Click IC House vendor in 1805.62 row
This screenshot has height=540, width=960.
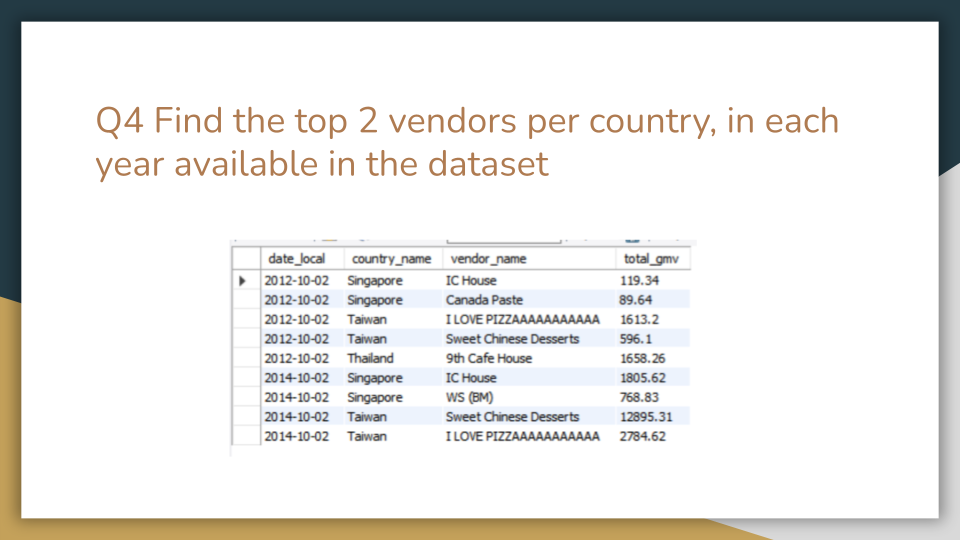(471, 378)
